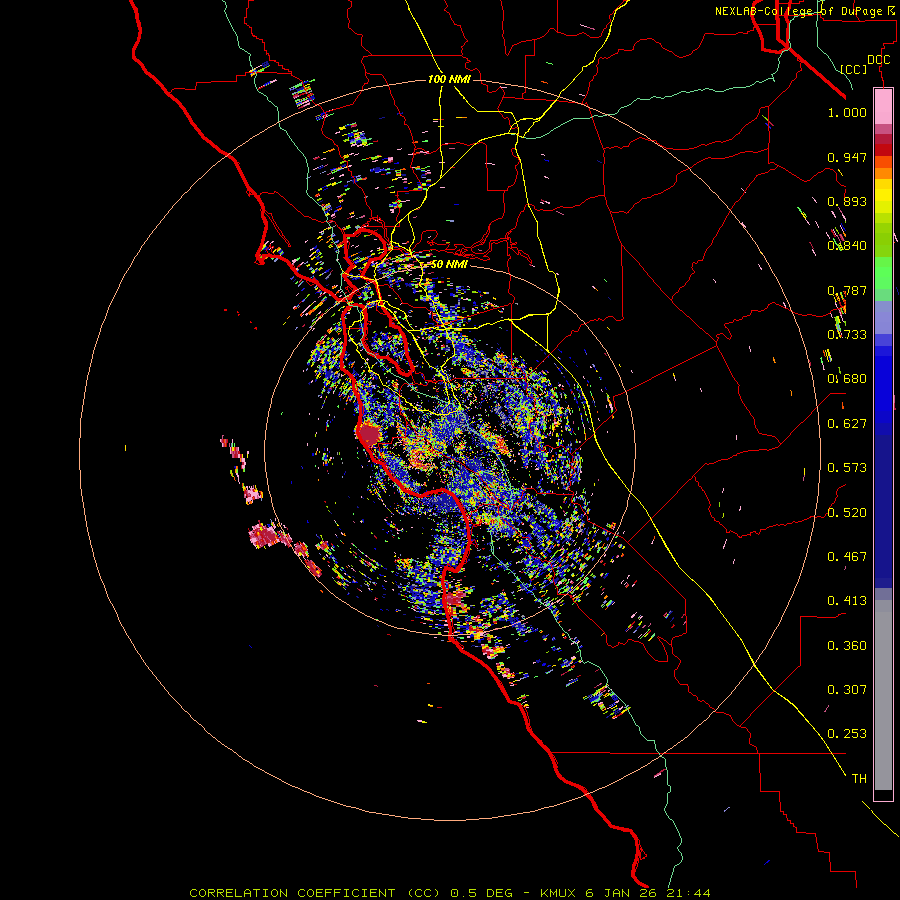Click the 0.947 scale value
This screenshot has width=900, height=900.
tap(847, 157)
